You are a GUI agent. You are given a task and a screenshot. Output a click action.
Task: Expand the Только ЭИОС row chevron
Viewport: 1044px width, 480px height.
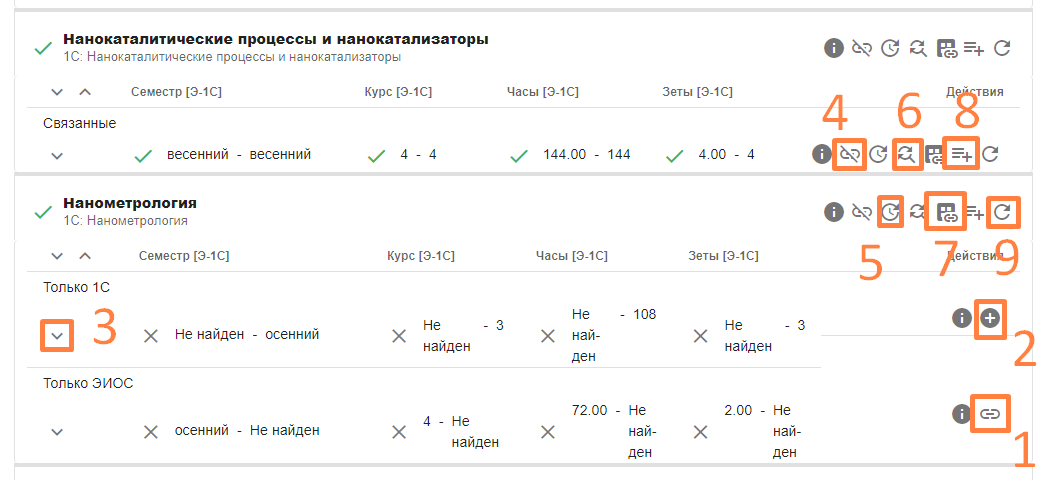point(57,431)
